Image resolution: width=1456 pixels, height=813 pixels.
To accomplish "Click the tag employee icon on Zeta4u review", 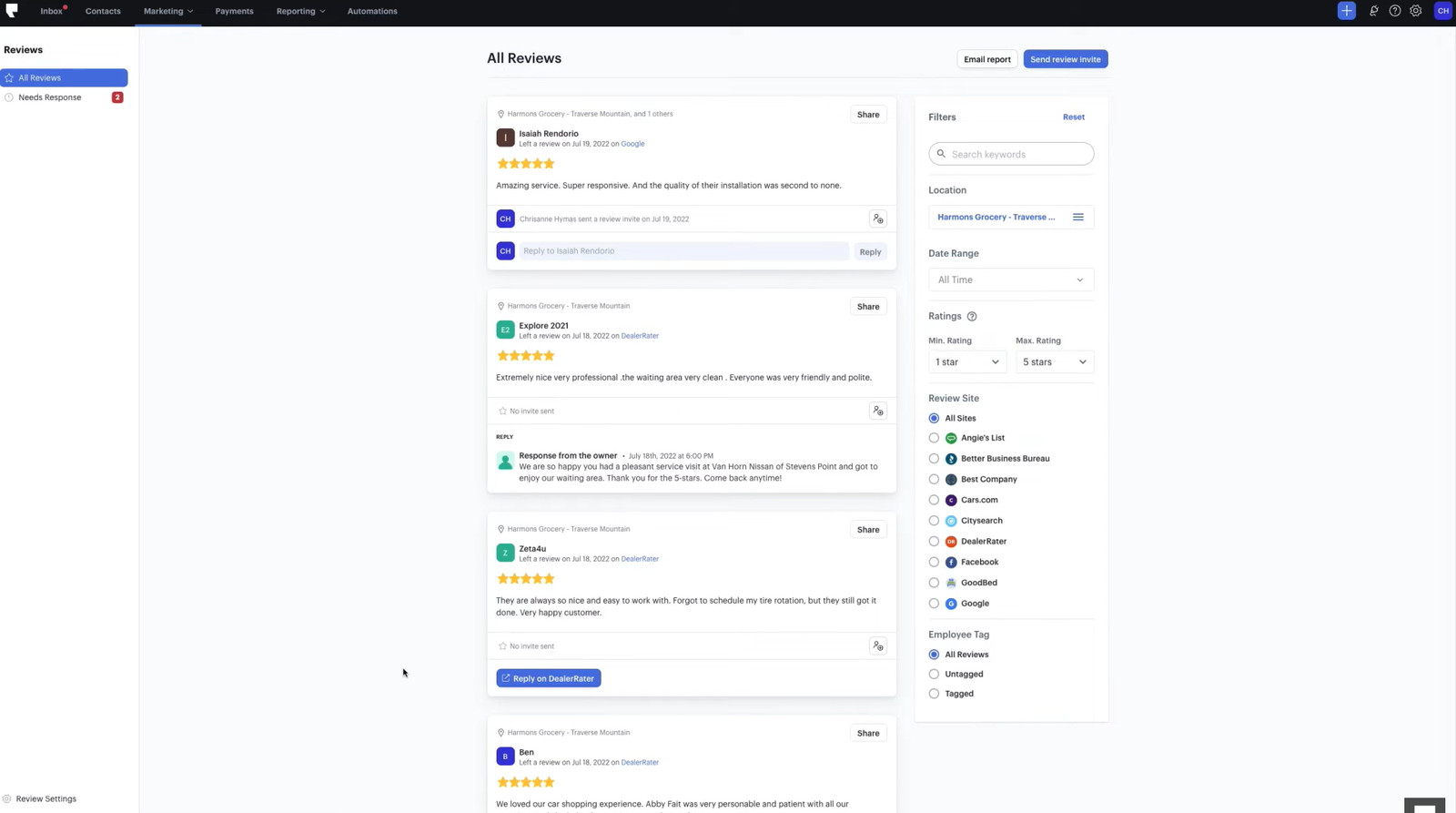I will pos(878,646).
